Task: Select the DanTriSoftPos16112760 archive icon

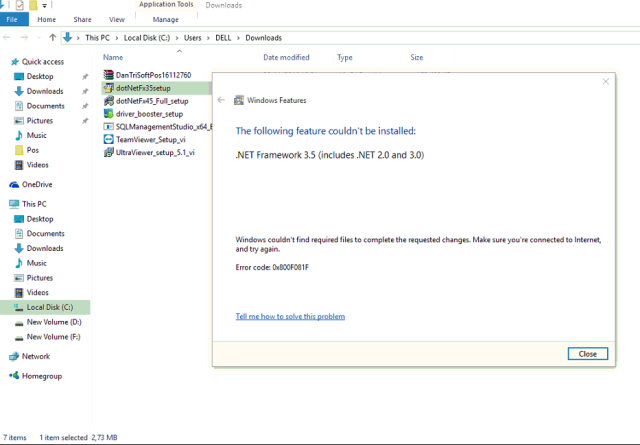Action: click(108, 75)
